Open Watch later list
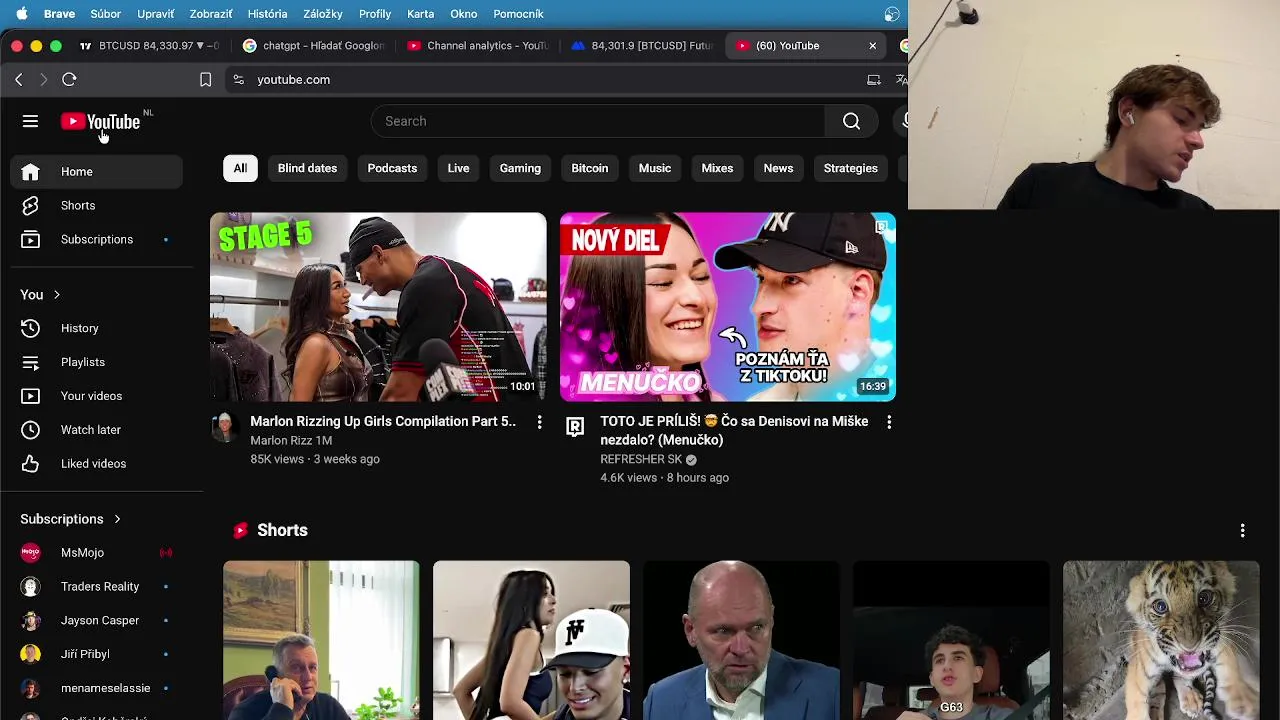Viewport: 1280px width, 720px height. point(96,430)
